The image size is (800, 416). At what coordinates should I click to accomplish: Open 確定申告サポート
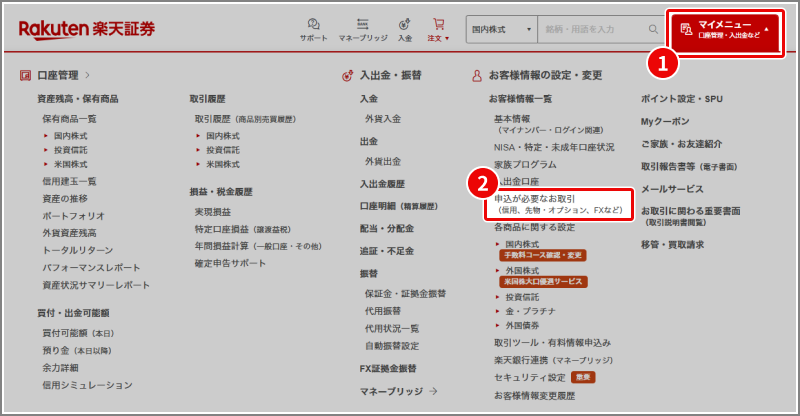click(x=230, y=263)
